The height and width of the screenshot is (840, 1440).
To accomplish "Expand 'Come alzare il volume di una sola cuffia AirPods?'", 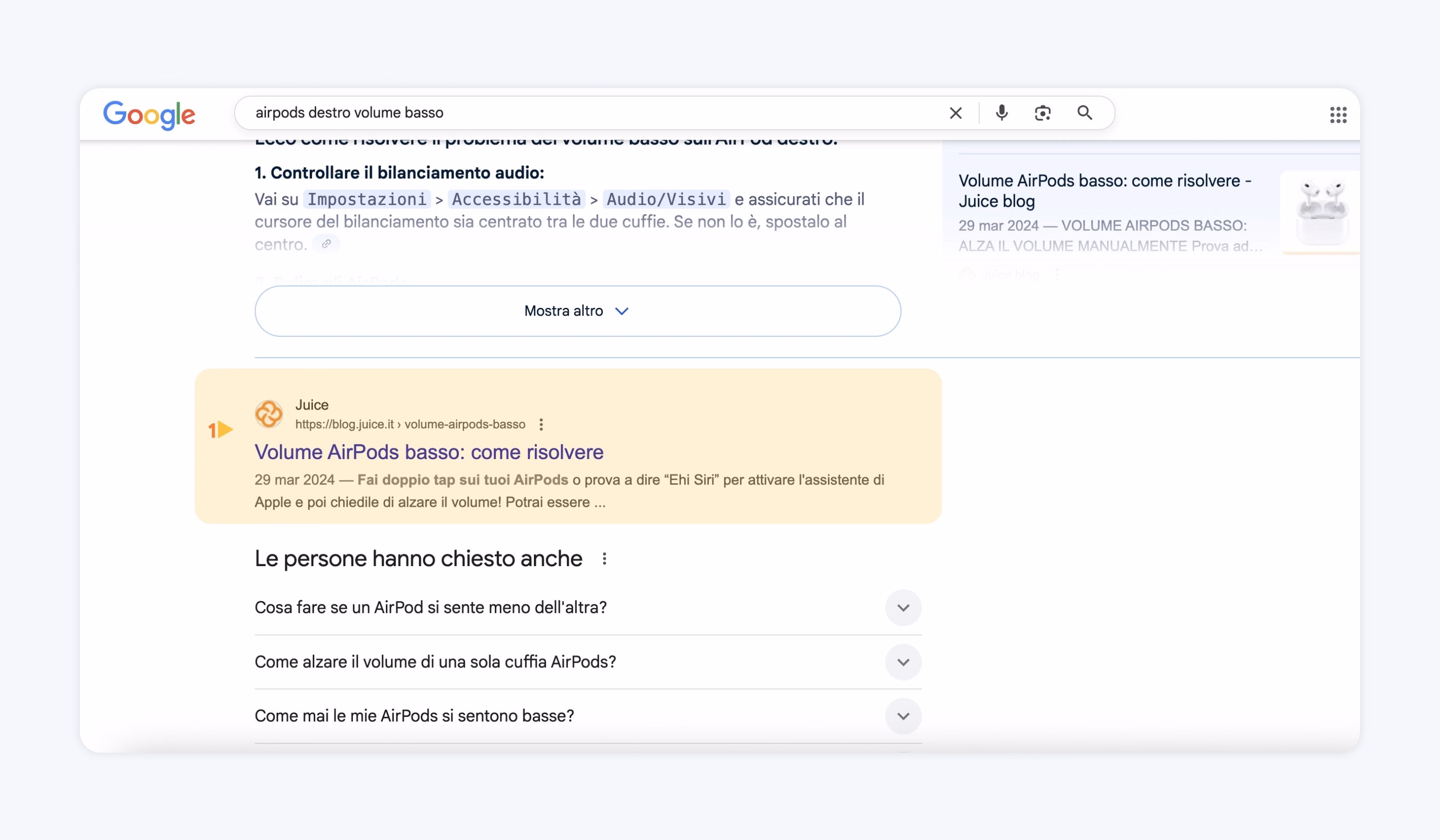I will click(588, 662).
